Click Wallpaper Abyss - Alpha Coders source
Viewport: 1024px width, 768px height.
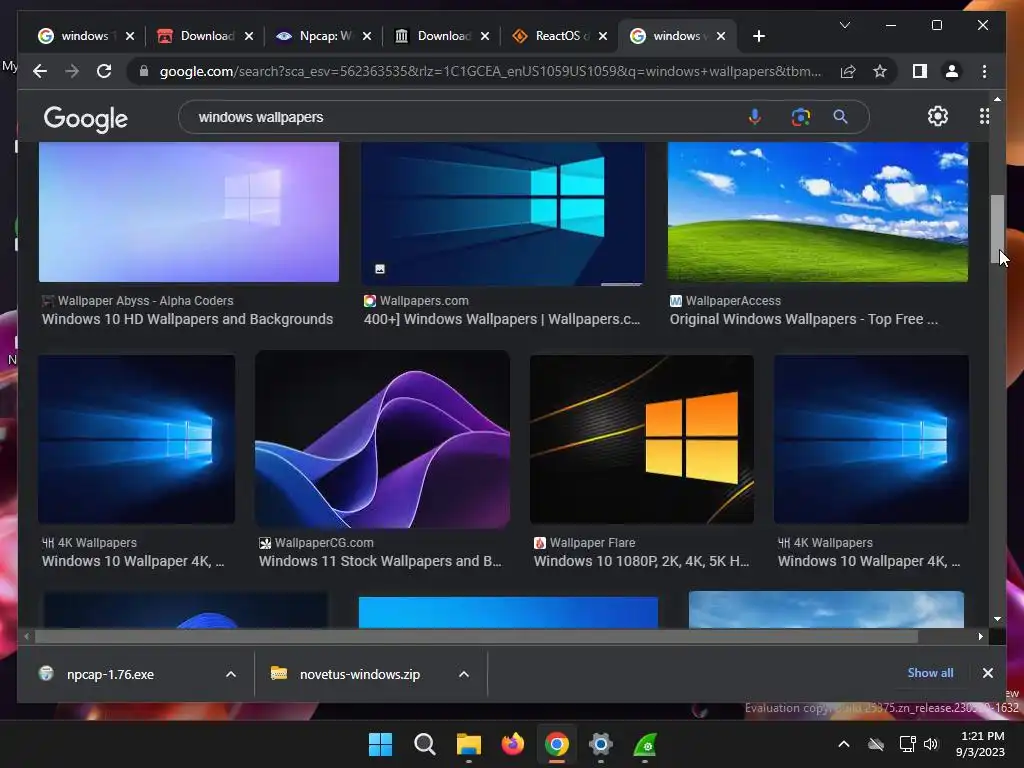tap(145, 300)
